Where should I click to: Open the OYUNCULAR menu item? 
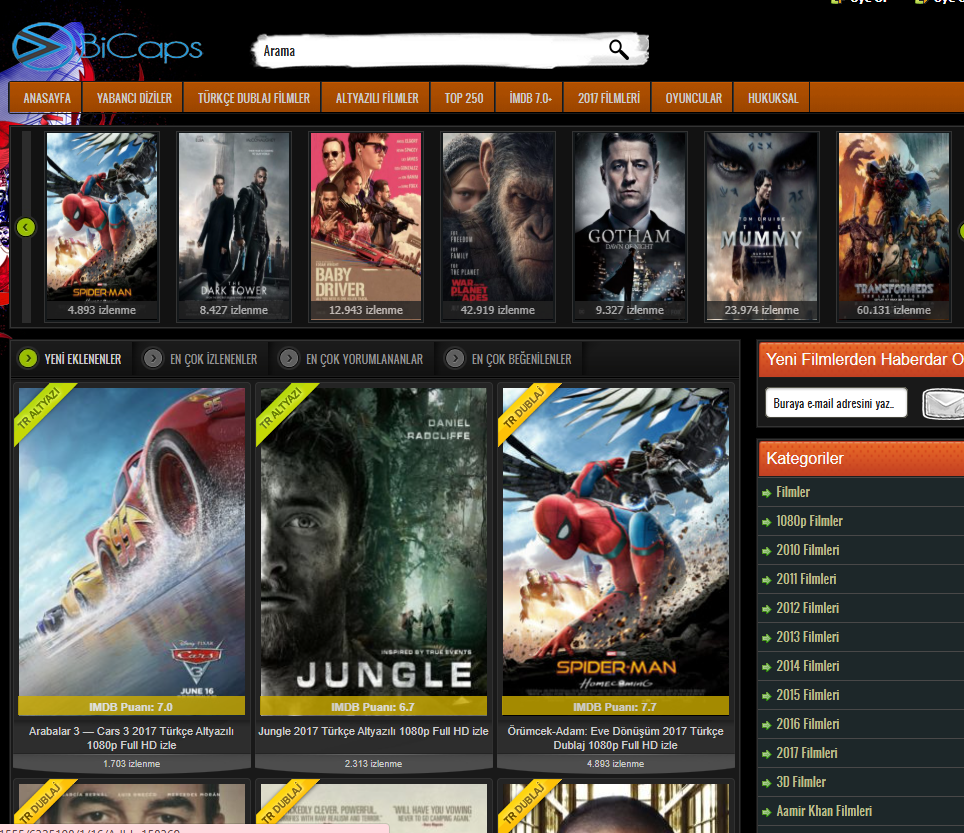(693, 98)
